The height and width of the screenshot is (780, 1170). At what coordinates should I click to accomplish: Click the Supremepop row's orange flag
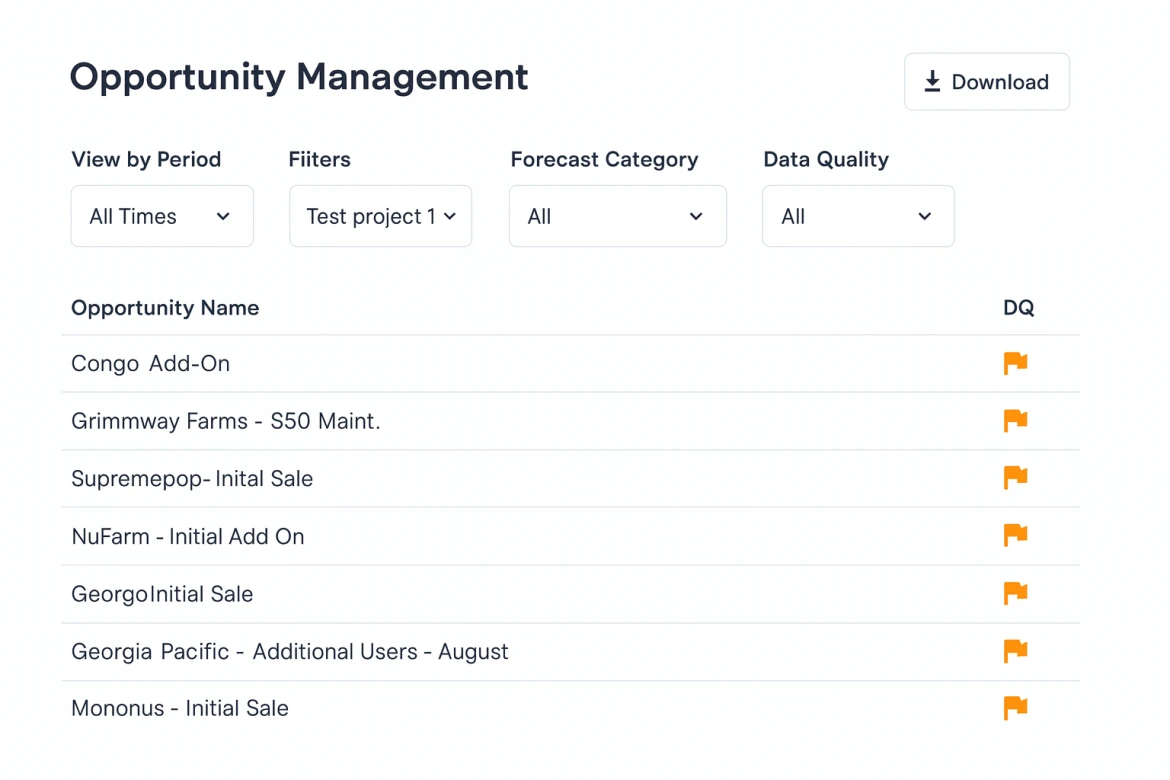tap(1015, 478)
